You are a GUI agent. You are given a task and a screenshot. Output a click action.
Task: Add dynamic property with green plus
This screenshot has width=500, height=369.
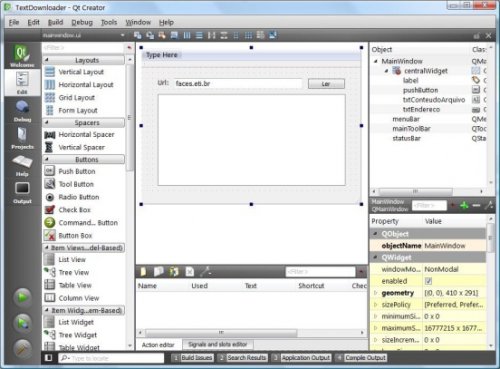[464, 205]
